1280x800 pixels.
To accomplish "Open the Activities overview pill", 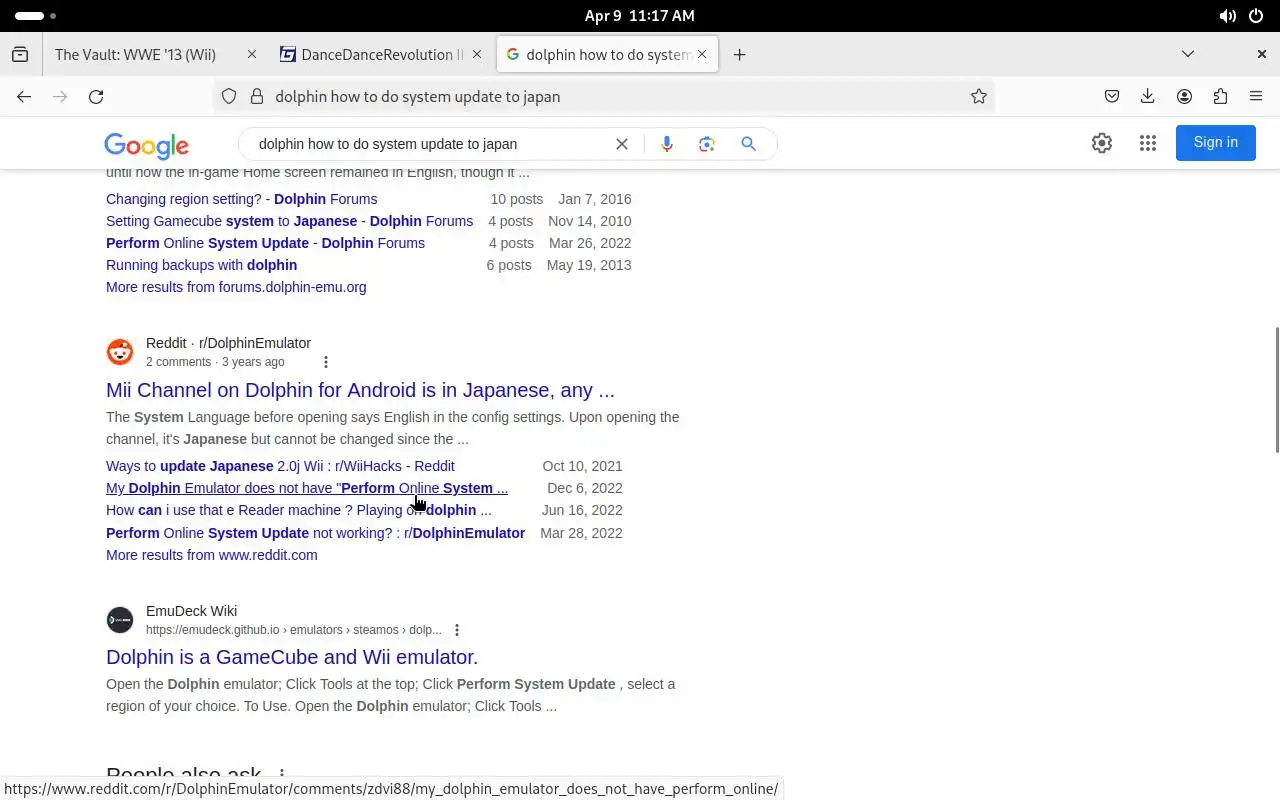I will (36, 16).
